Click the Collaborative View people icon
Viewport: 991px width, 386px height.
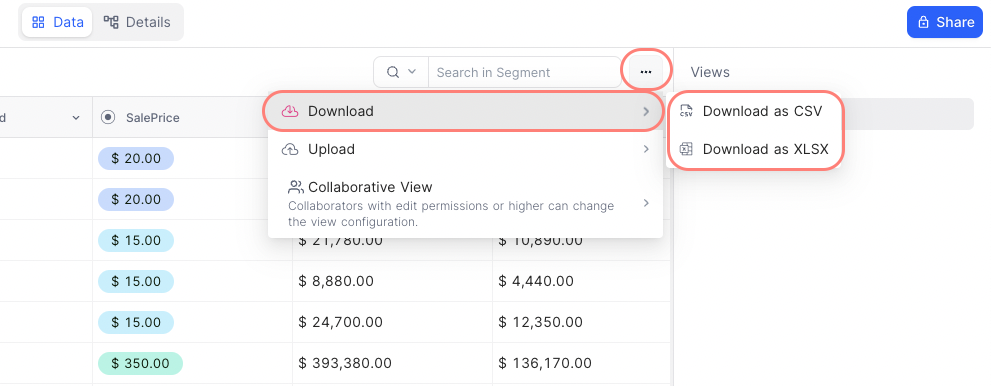[x=296, y=187]
